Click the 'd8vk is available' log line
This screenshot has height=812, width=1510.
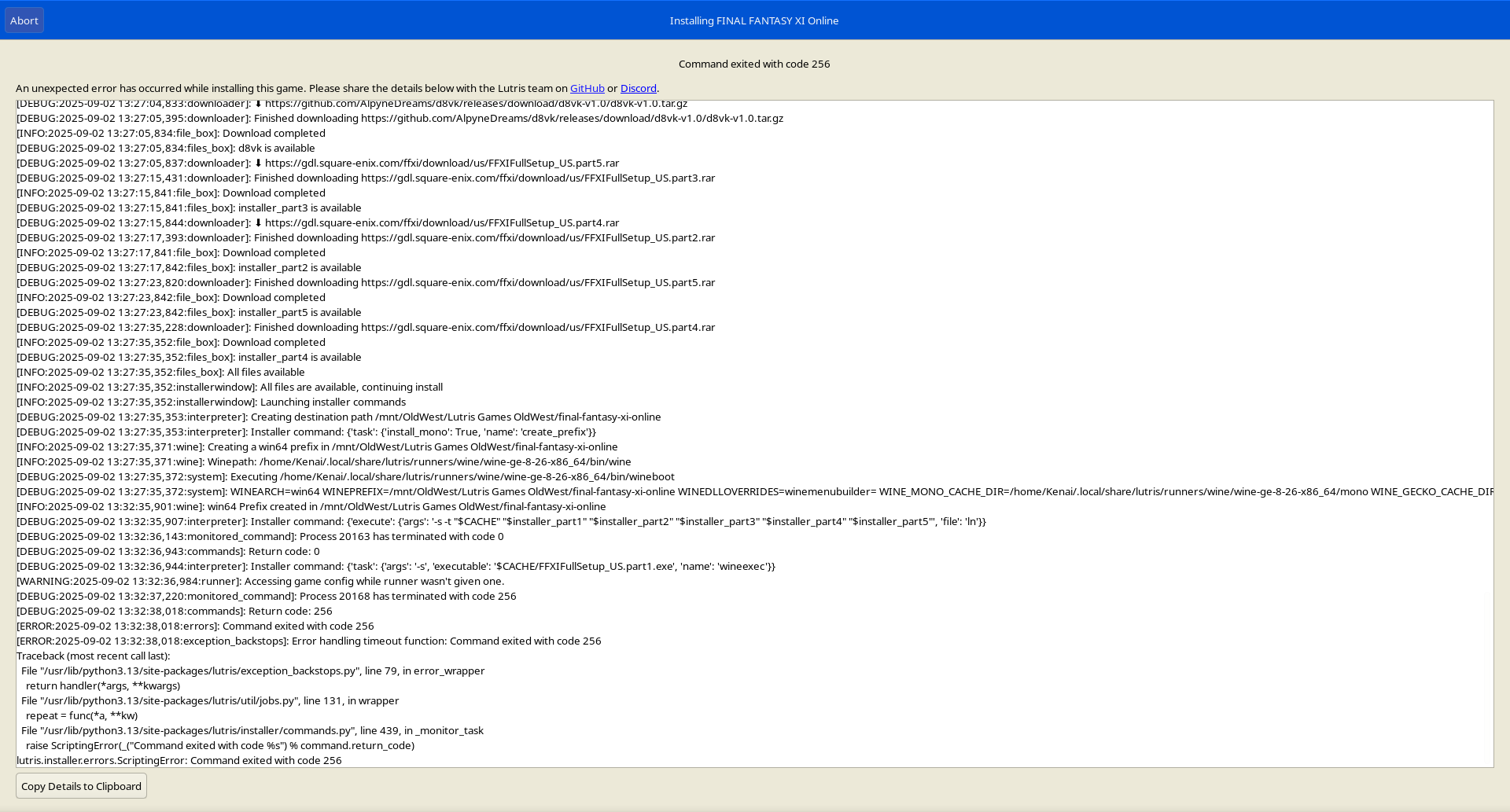pos(165,149)
